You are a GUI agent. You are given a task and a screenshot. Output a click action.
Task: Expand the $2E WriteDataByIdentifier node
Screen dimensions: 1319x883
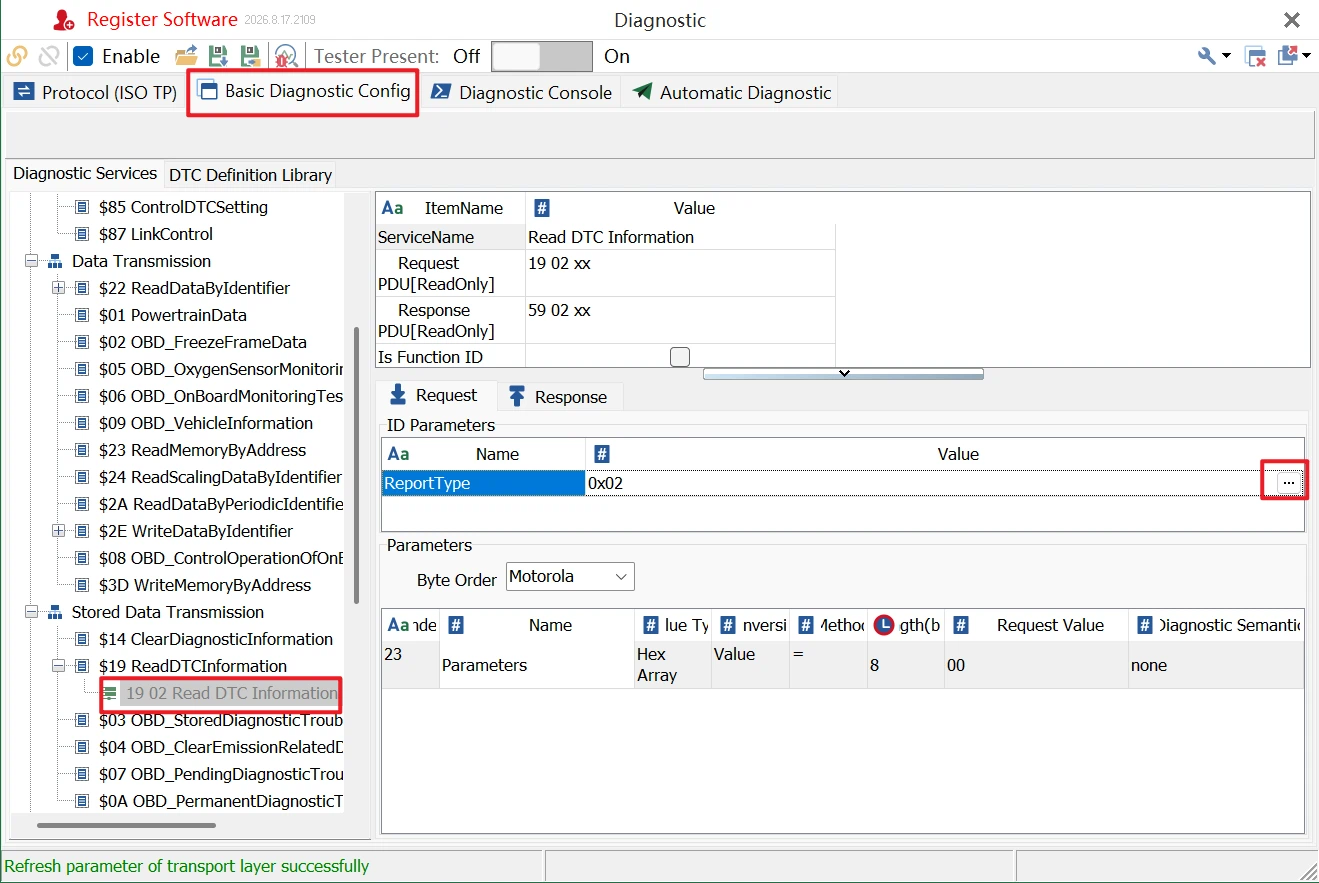[58, 531]
